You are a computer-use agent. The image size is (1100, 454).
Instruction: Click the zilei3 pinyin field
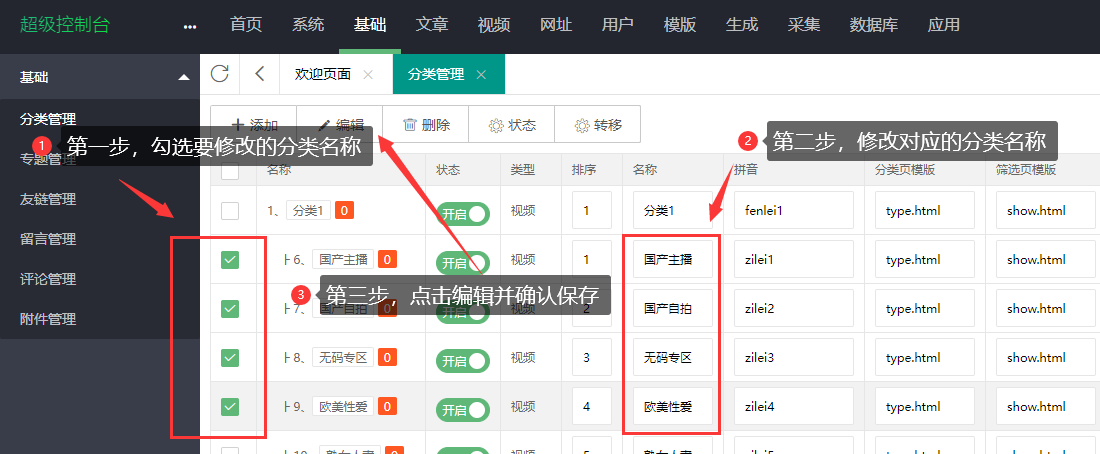tap(794, 358)
